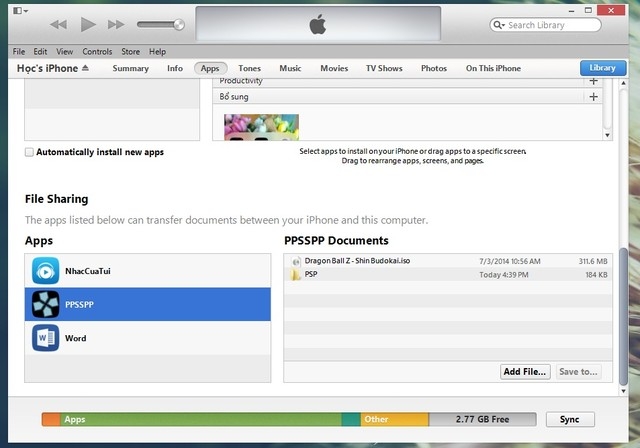Image resolution: width=640 pixels, height=448 pixels.
Task: Open the top-left window menu dropdown
Action: (20, 11)
